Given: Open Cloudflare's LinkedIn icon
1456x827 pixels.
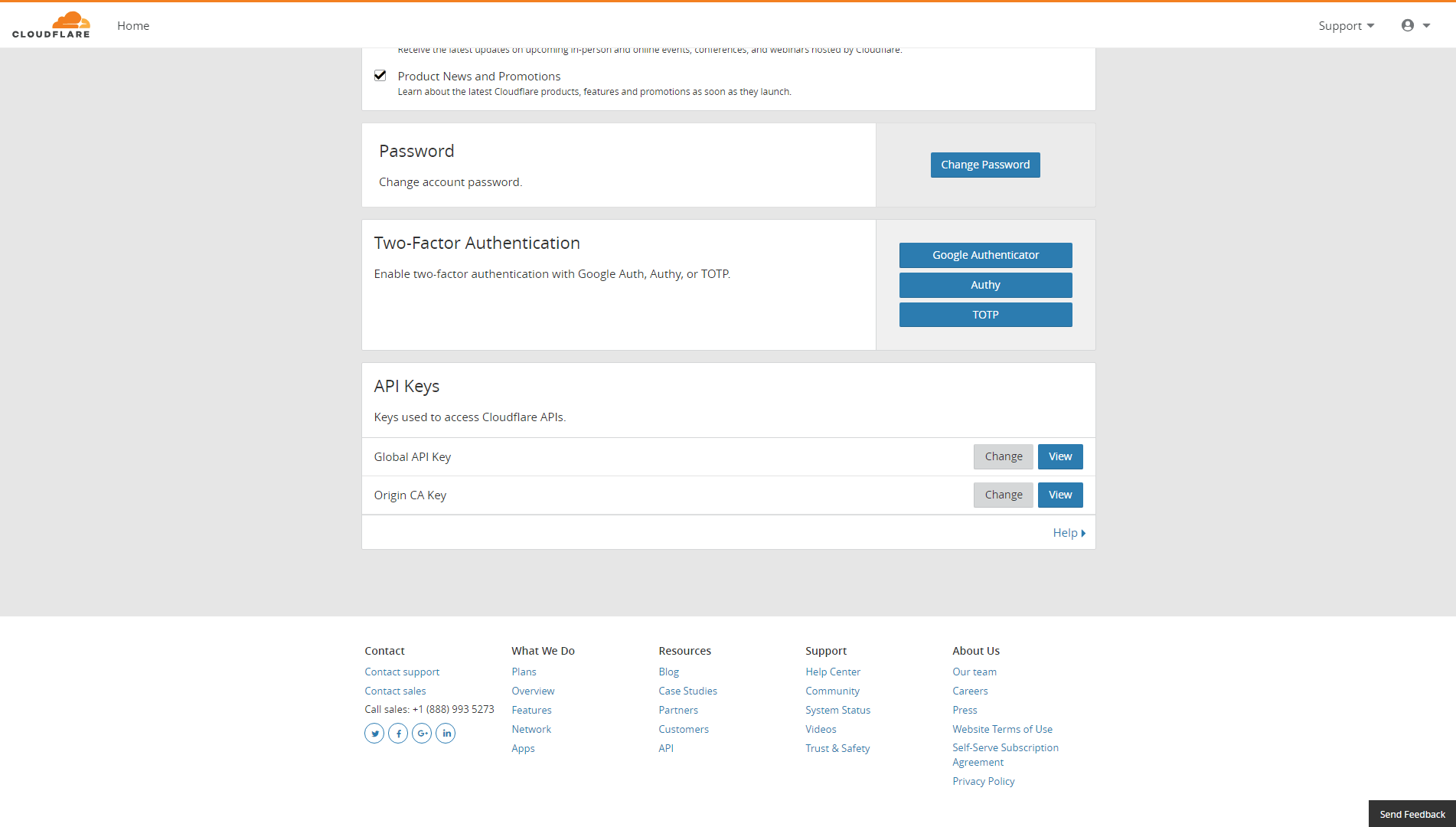Looking at the screenshot, I should 446,734.
